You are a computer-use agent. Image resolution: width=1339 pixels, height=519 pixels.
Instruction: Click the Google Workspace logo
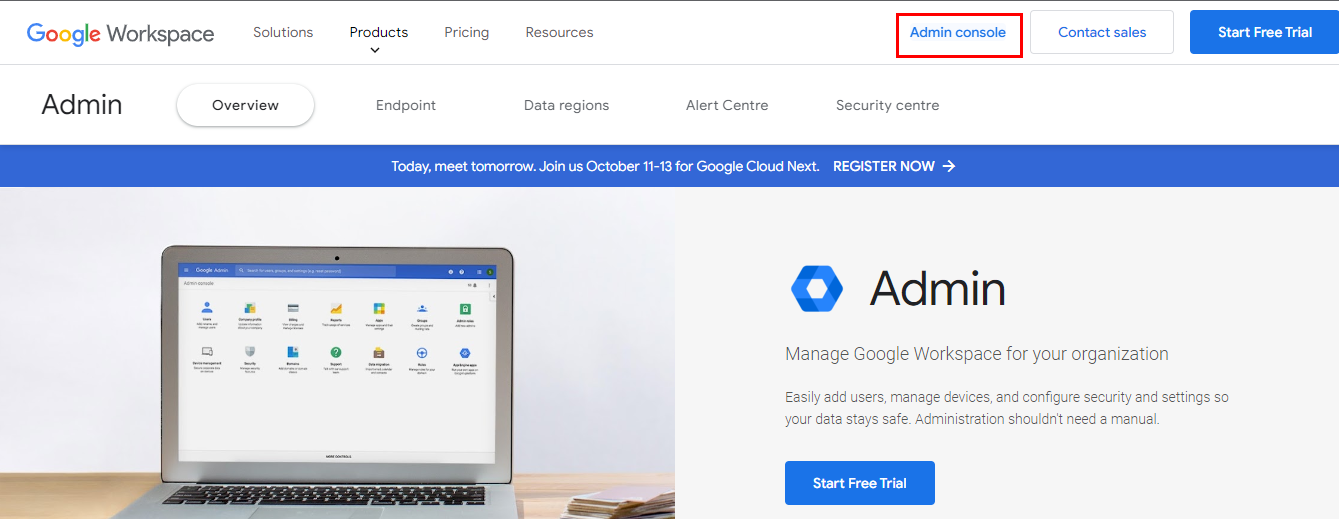(x=120, y=33)
